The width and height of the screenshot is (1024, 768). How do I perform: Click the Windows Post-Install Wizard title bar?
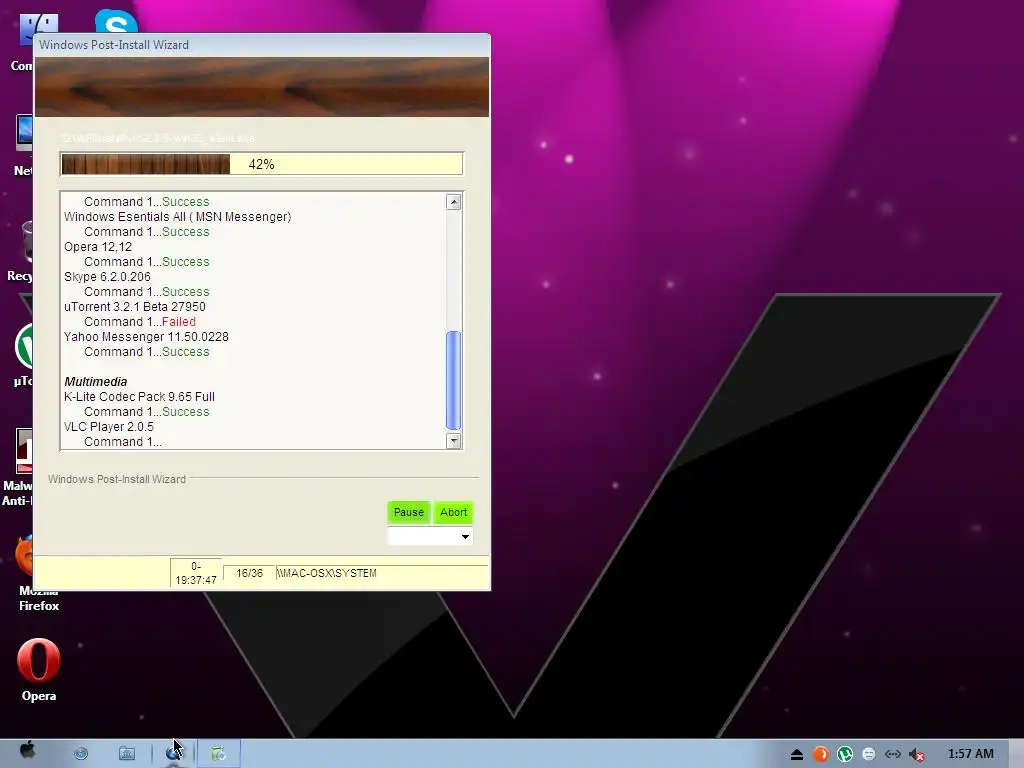coord(262,44)
